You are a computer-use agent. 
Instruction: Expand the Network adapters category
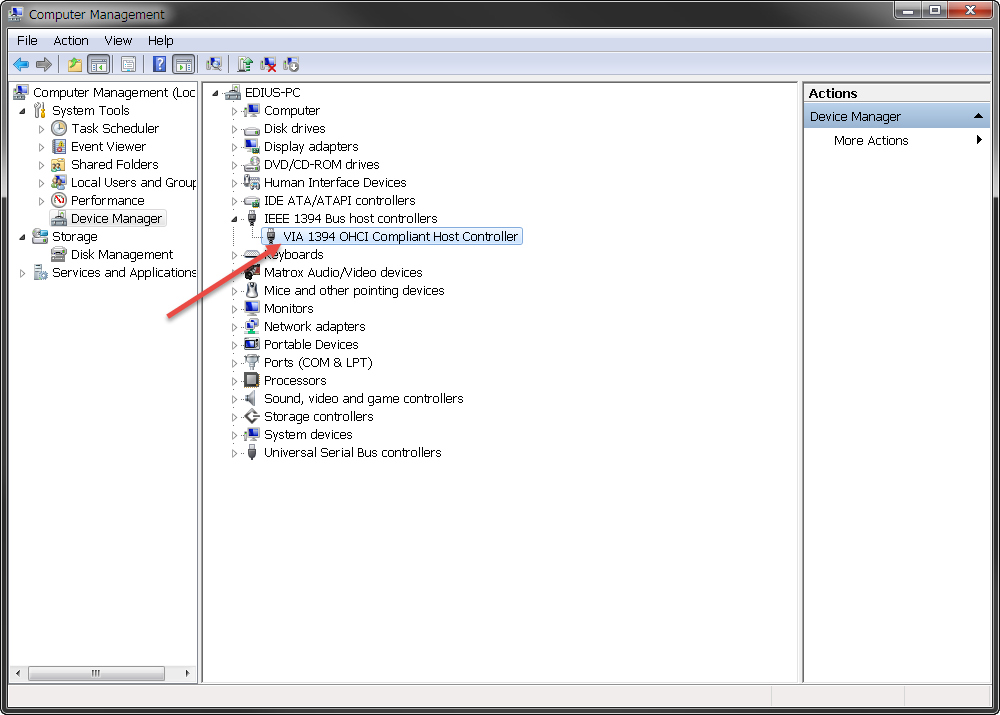tap(235, 327)
